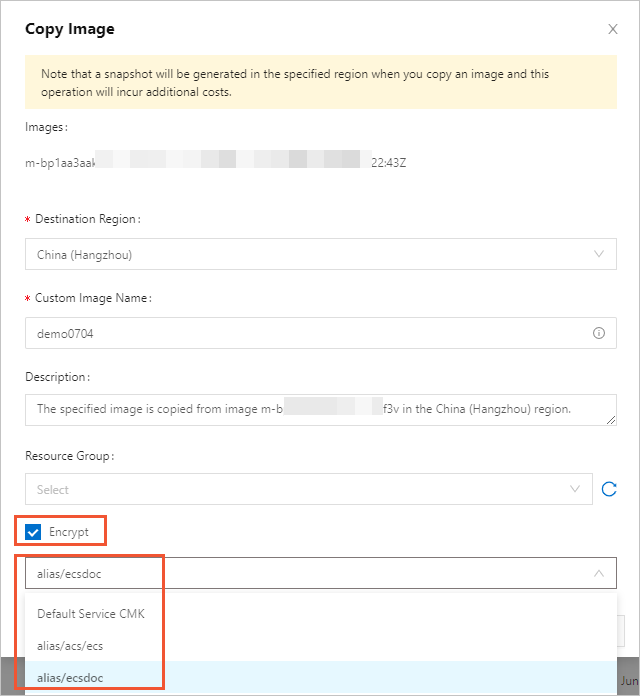Click the alias/ecsdoc encryption key combo box
This screenshot has width=640, height=696.
[300, 573]
